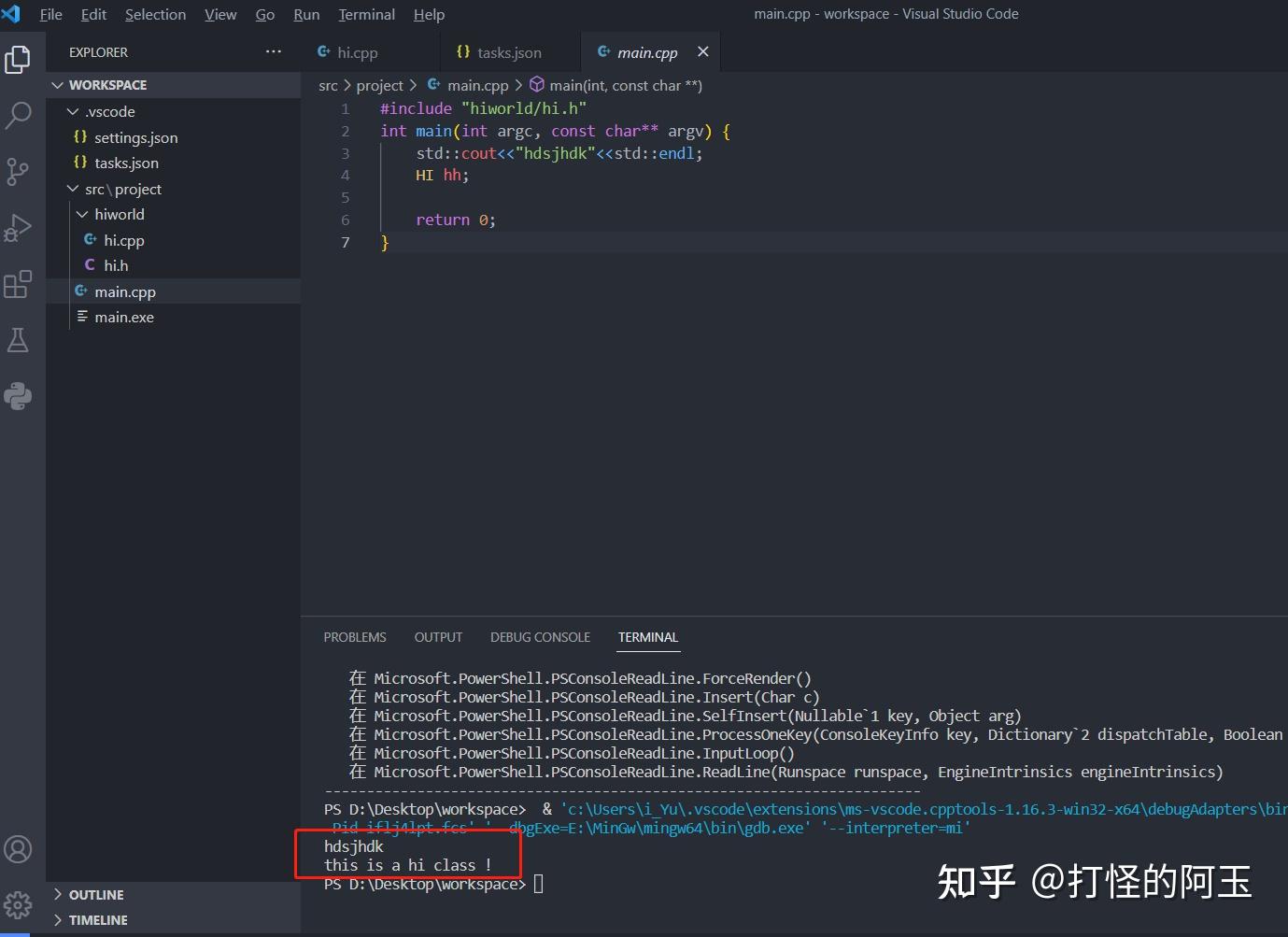Open the Source Control view
Screen dimensions: 1288x937
click(19, 171)
